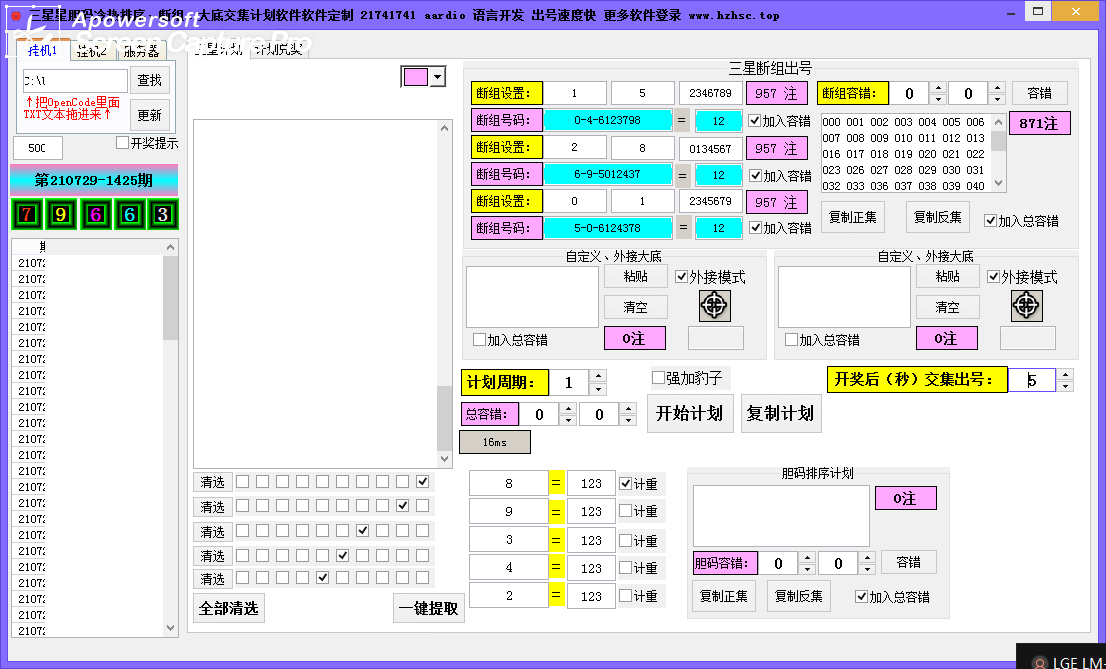Viewport: 1106px width, 669px height.
Task: Enable the 强加豹子 checkbox
Action: coord(658,378)
